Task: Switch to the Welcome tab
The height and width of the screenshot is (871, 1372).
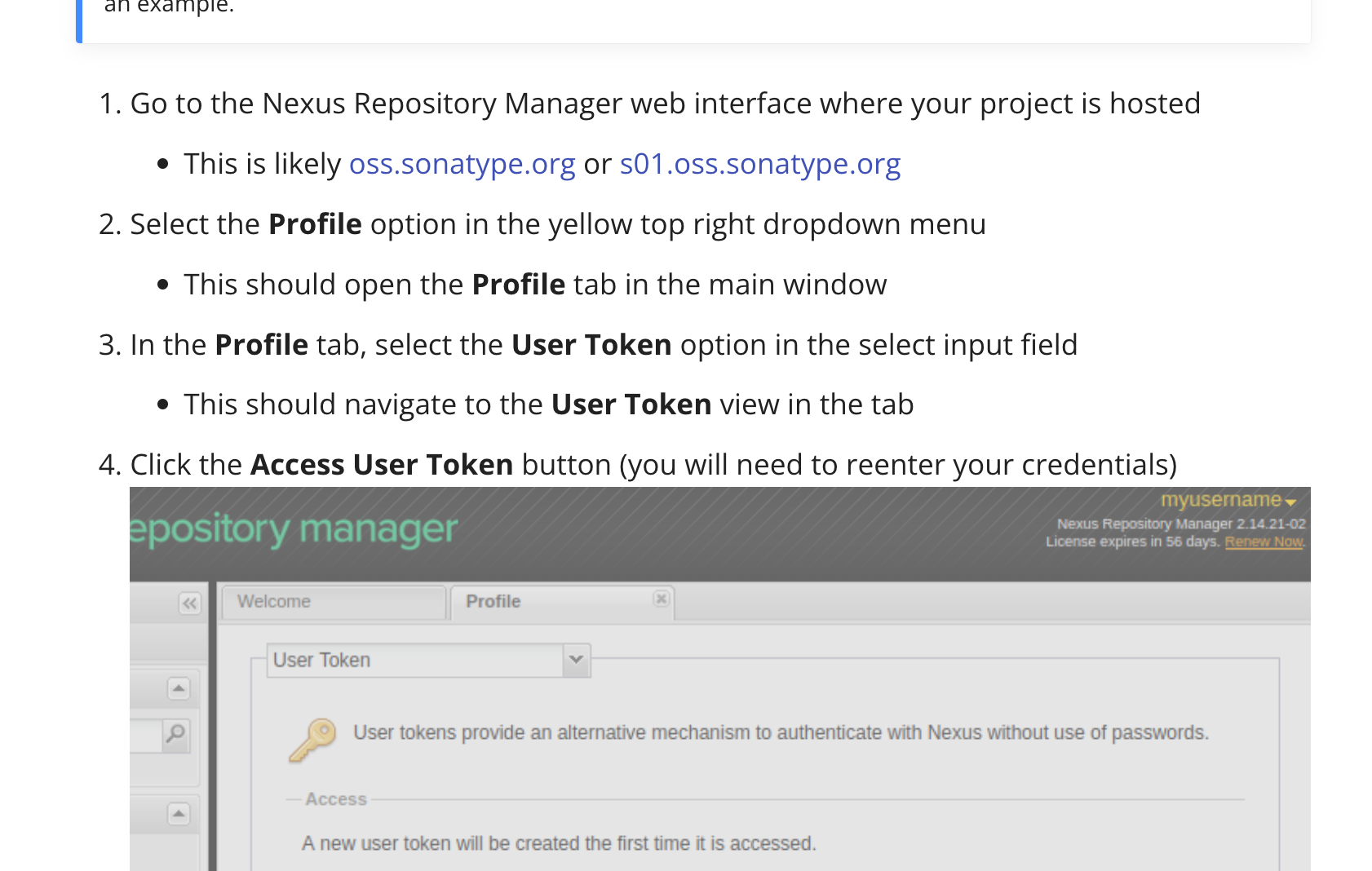Action: 273,601
